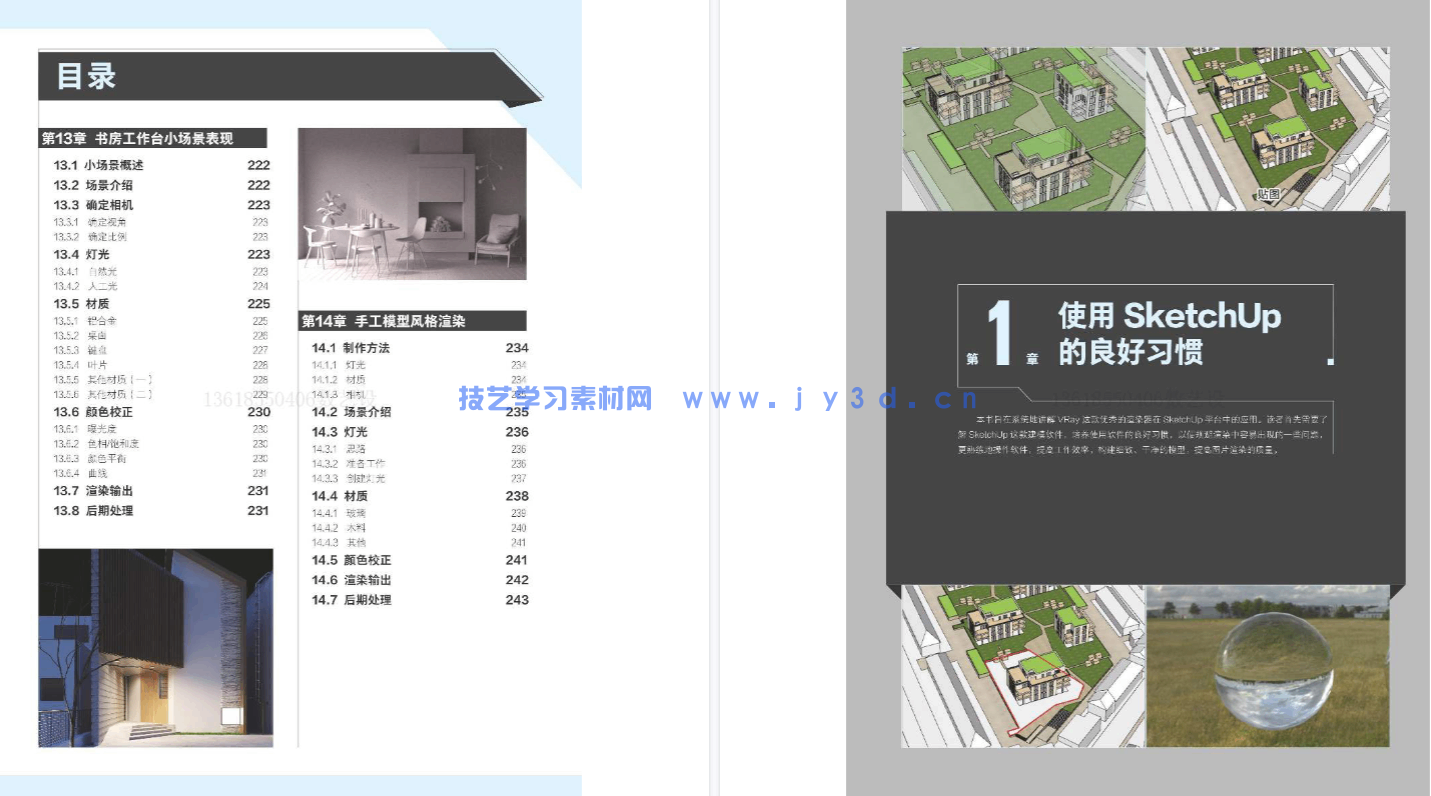Open 13.8 后期处理 table entry
This screenshot has width=1431, height=796.
92,510
